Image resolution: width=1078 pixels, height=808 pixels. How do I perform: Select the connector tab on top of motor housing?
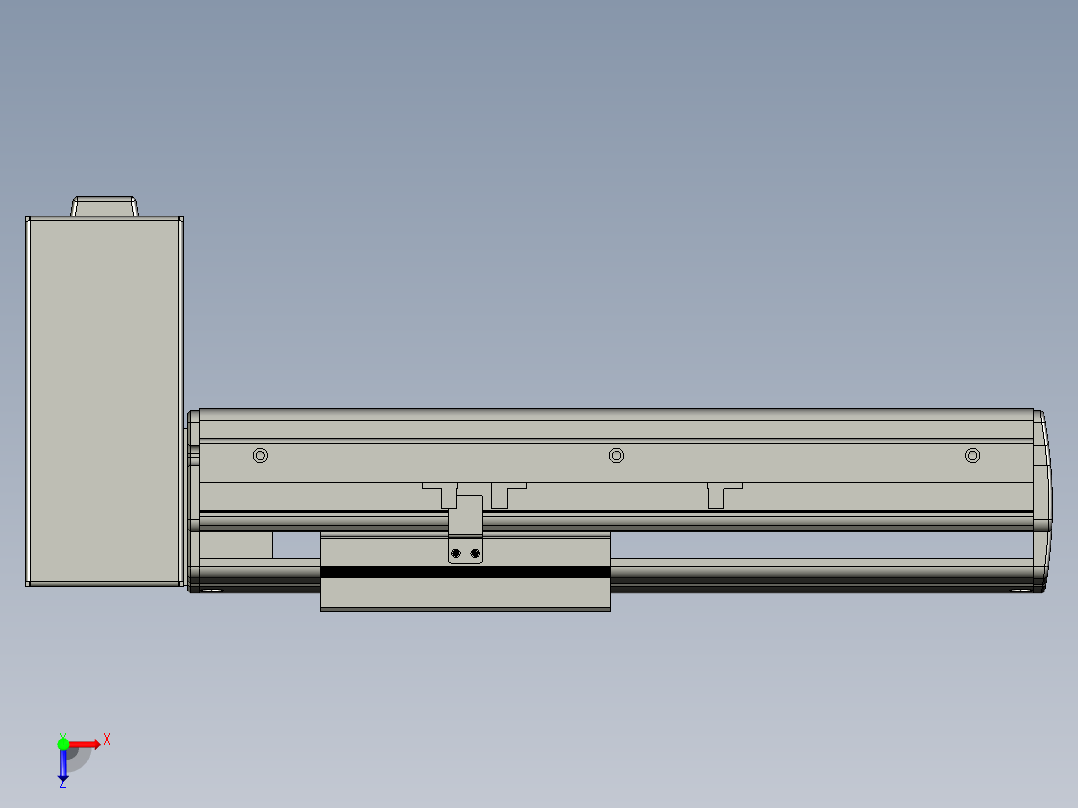104,206
